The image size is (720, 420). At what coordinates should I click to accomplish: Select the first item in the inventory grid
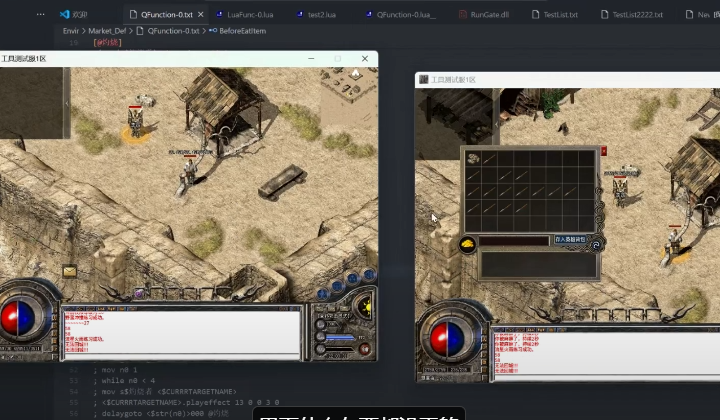474,159
